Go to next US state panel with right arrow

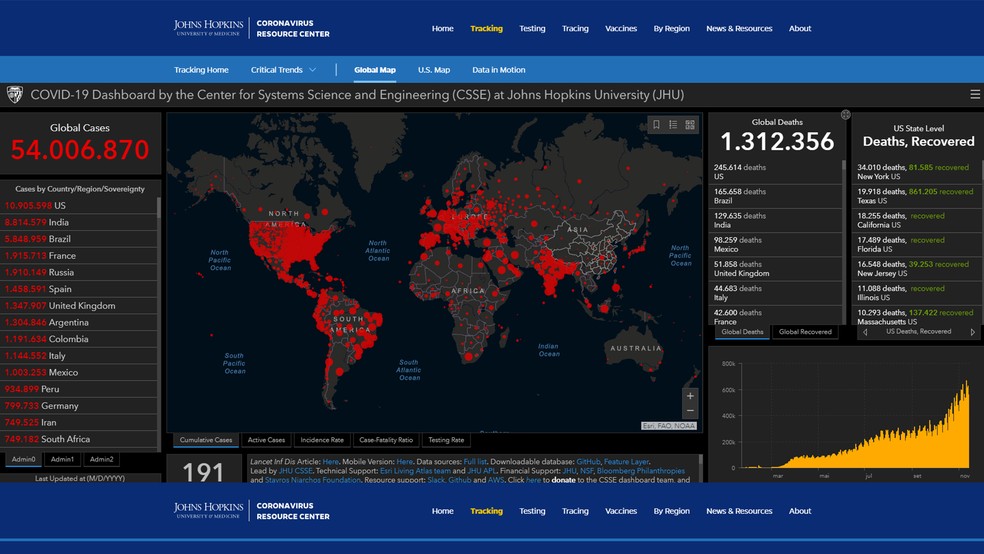pos(972,332)
